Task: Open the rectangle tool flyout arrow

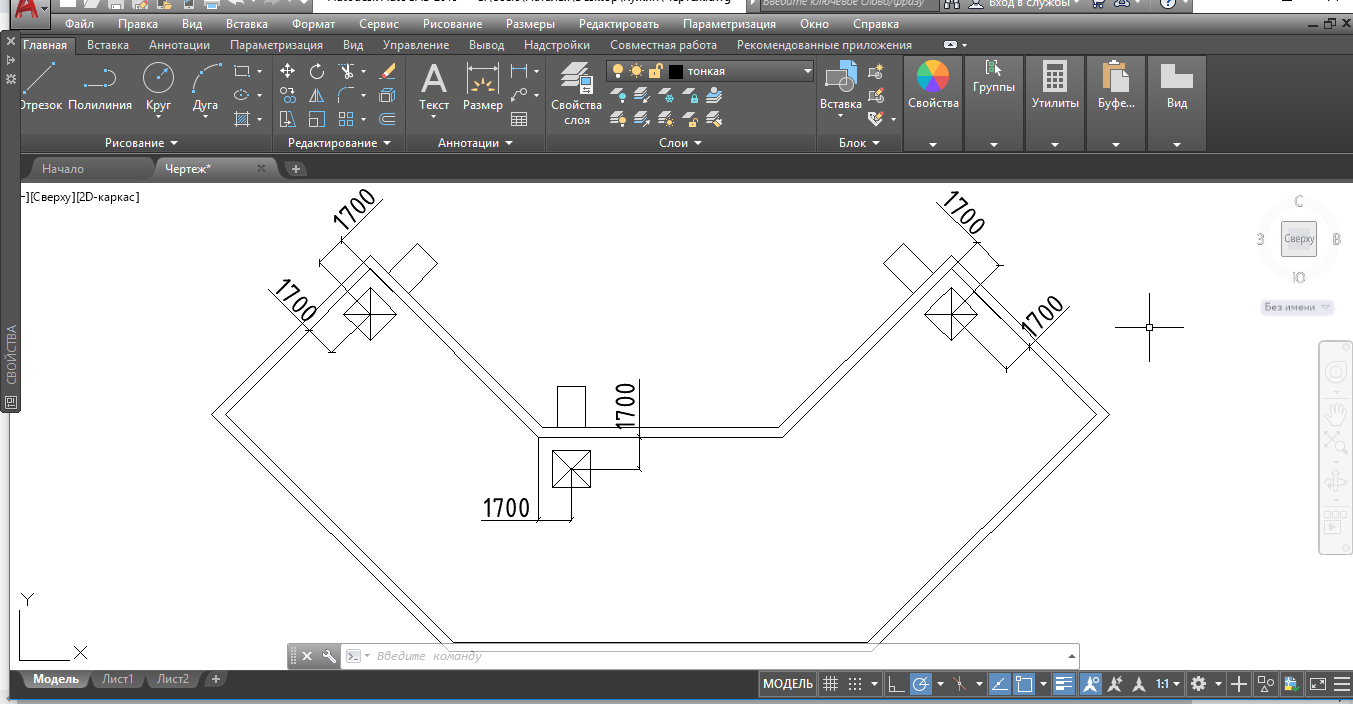Action: pyautogui.click(x=259, y=71)
